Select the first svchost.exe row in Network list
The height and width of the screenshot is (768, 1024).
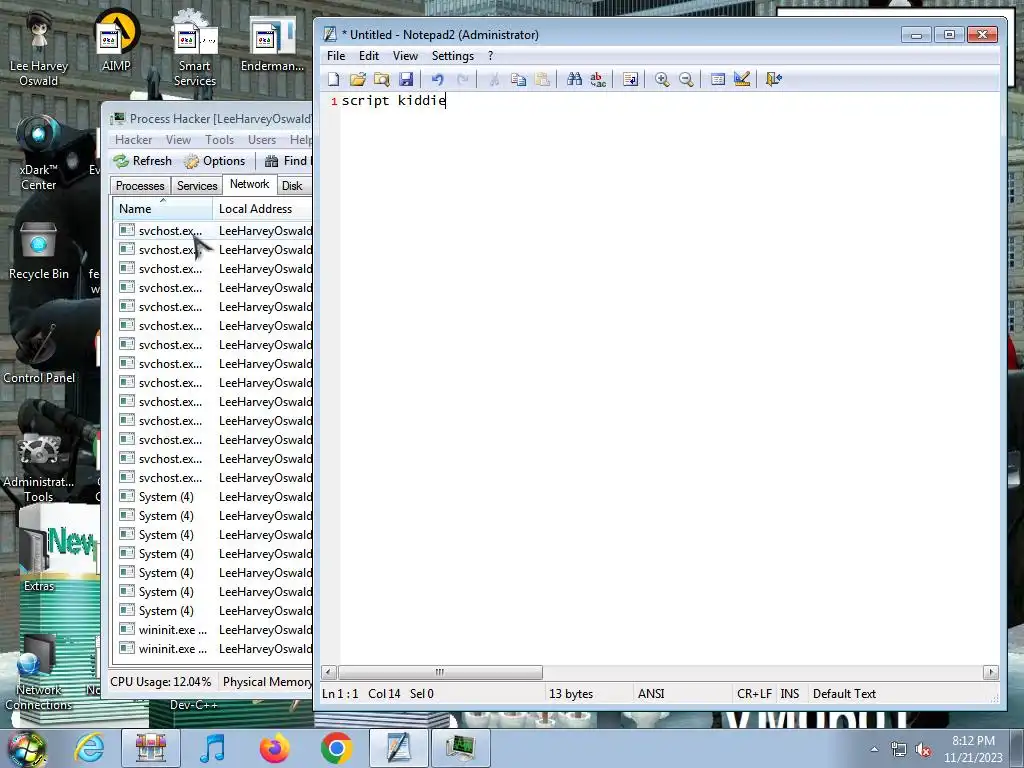click(214, 231)
